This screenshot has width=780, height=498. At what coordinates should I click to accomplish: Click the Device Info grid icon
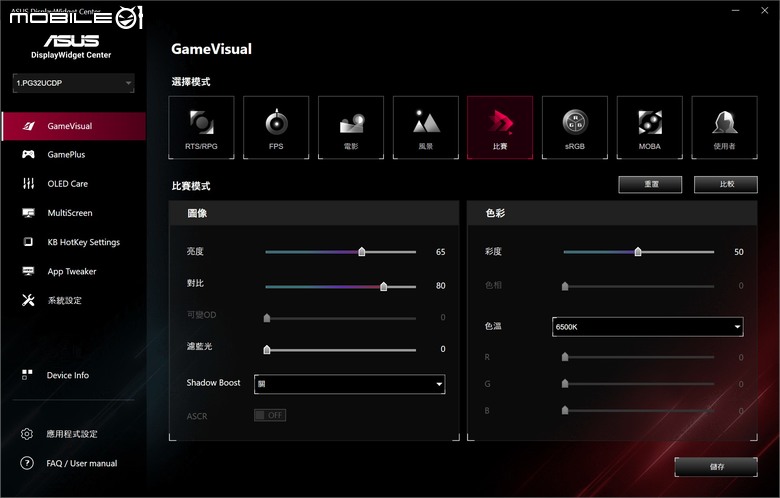[27, 375]
